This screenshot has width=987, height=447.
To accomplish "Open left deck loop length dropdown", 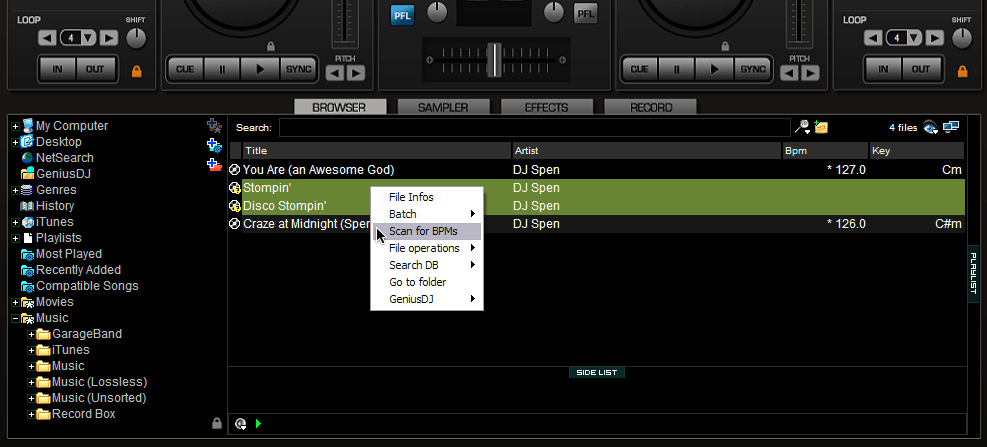I will [88, 38].
